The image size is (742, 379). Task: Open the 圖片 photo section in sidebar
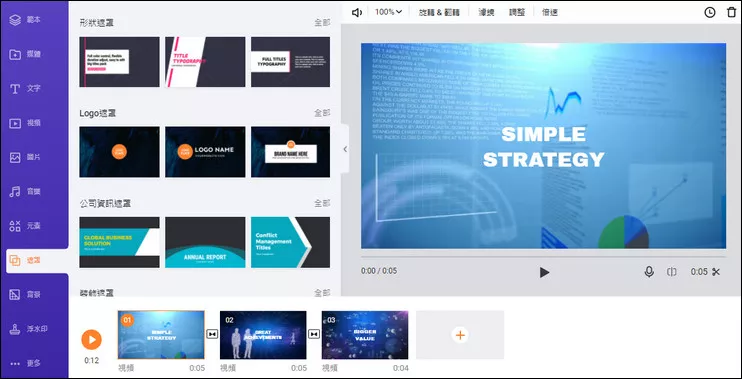[x=25, y=157]
